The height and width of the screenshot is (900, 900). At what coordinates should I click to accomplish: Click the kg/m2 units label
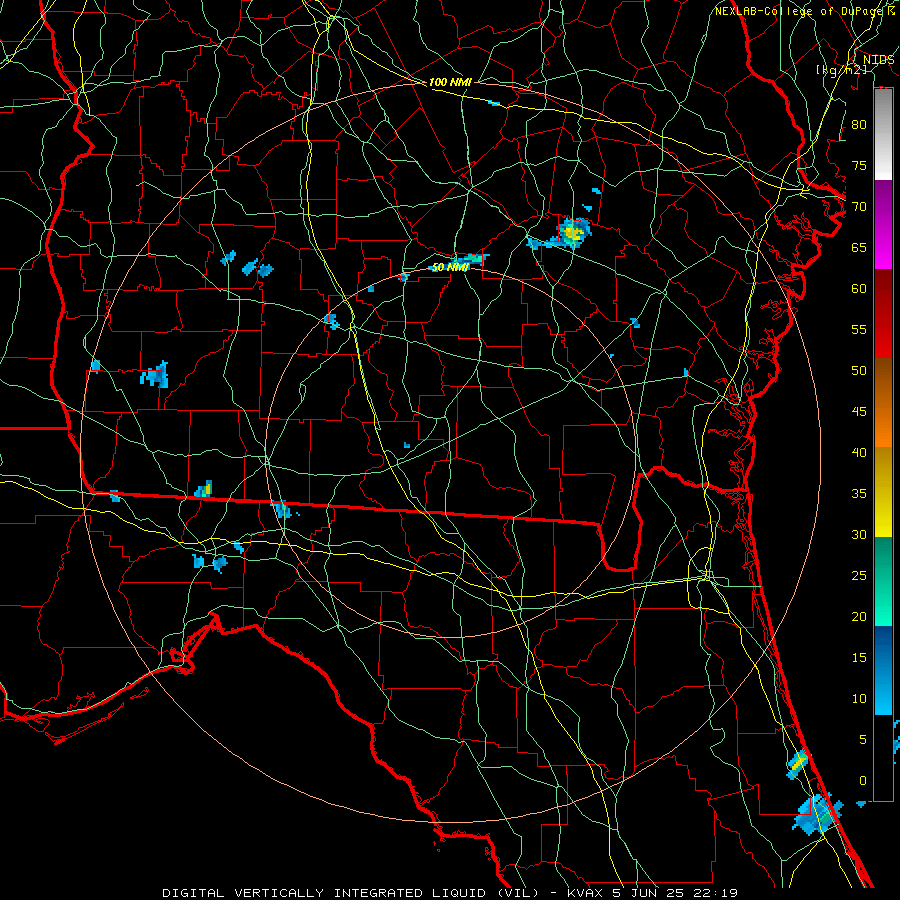point(841,70)
